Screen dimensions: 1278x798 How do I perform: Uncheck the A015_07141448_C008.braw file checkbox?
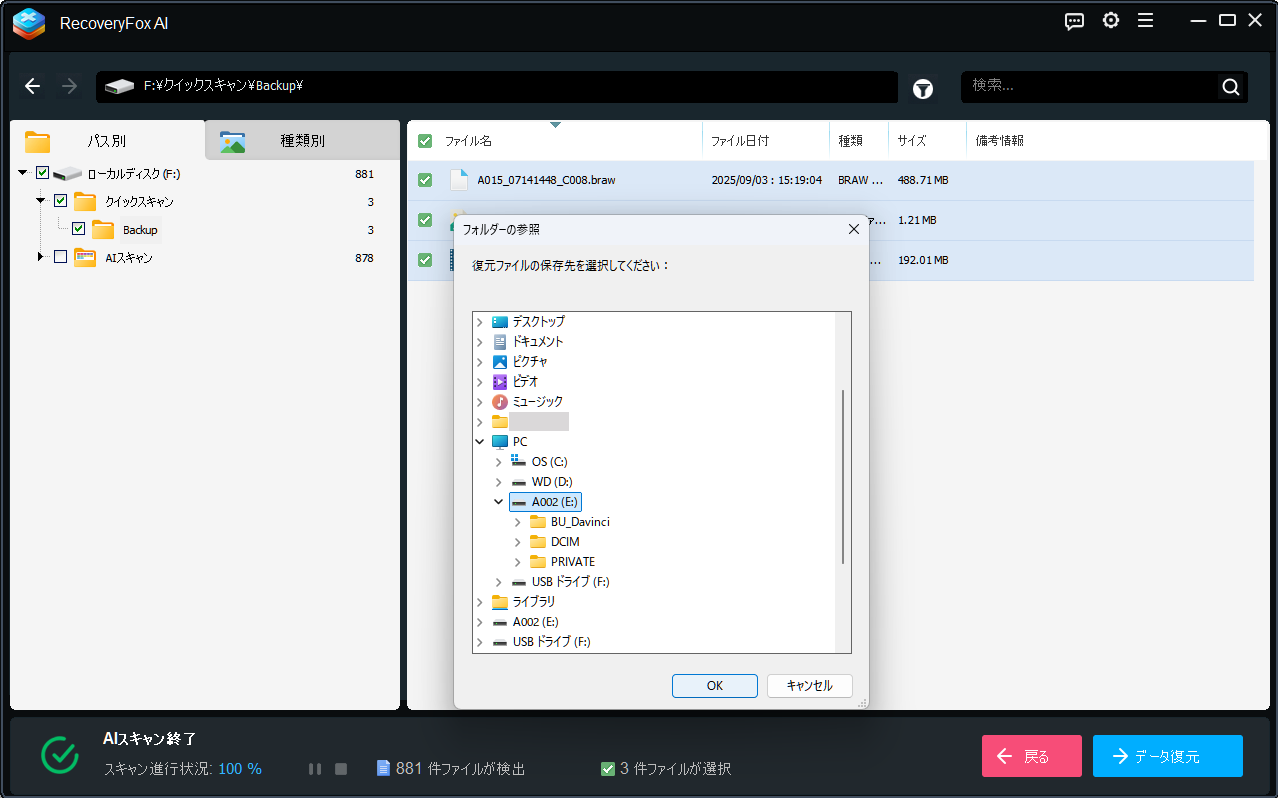pos(425,180)
